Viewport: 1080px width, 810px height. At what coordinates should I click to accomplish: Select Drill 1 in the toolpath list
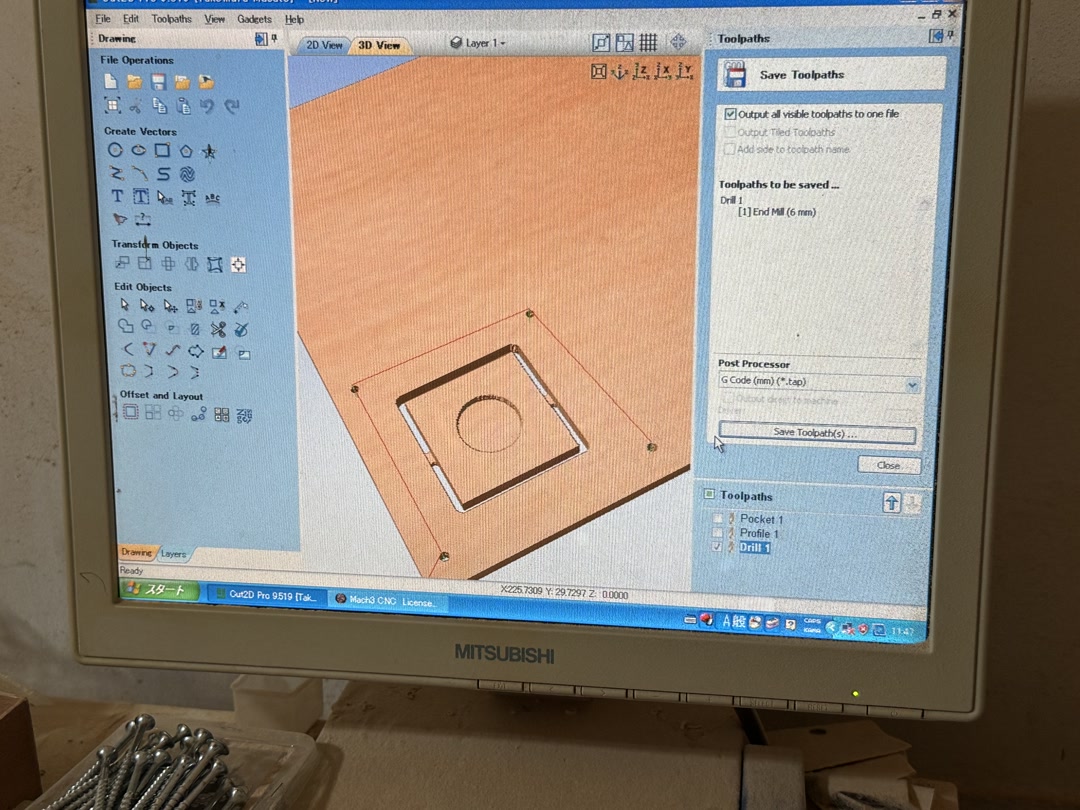tap(754, 547)
